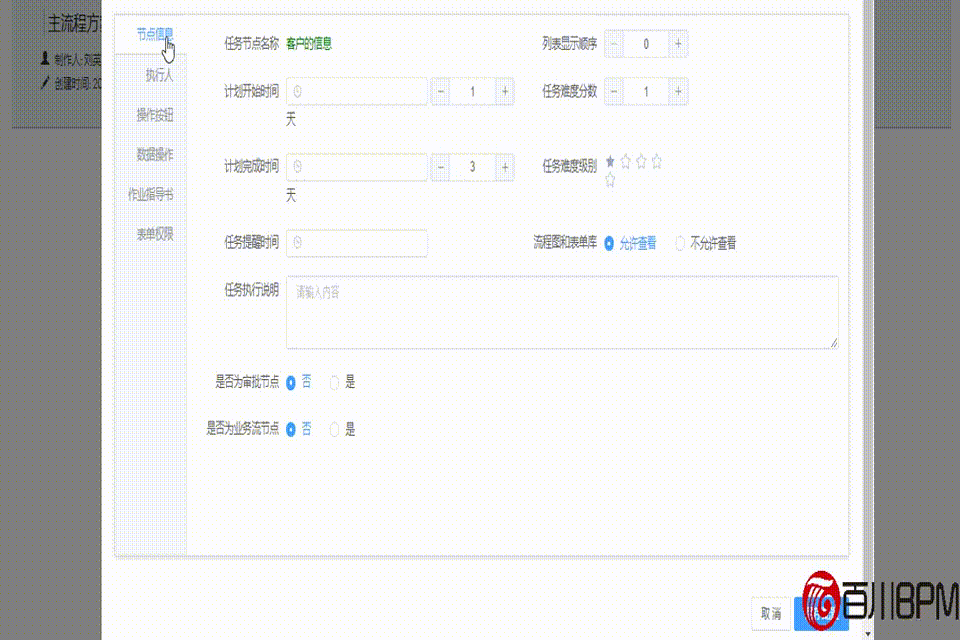The image size is (960, 640).
Task: Click the 计划开始时间 days value 1
Action: (472, 92)
